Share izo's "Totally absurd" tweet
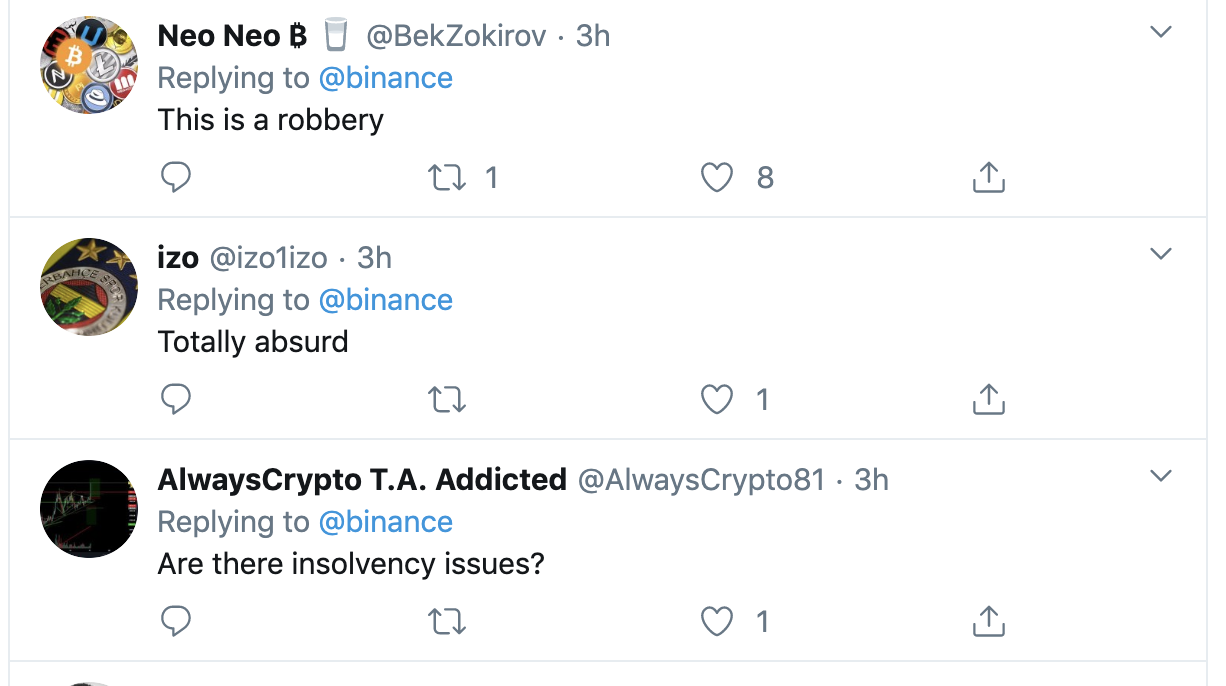This screenshot has width=1226, height=686. tap(988, 400)
